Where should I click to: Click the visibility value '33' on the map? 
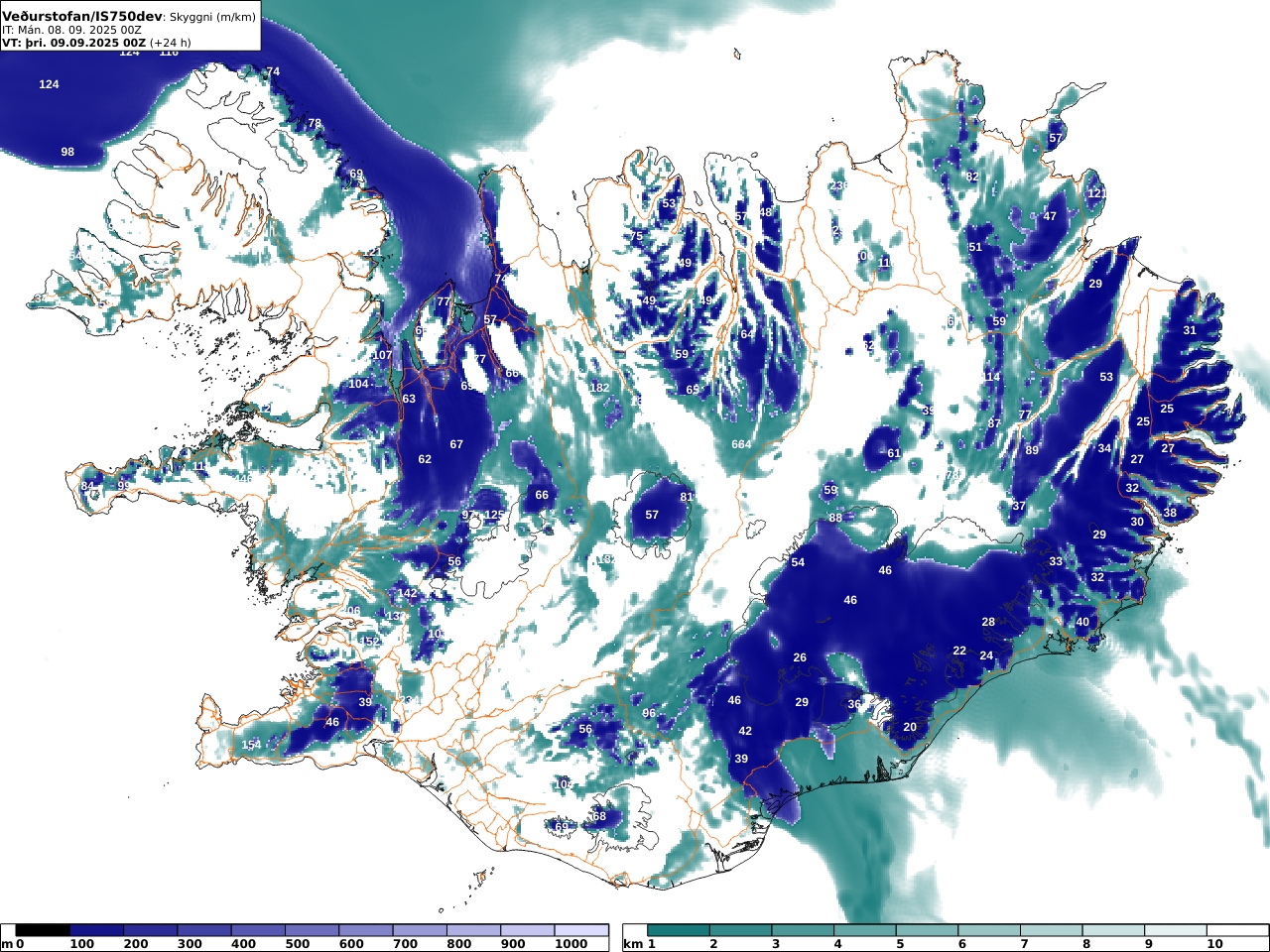(x=1056, y=561)
